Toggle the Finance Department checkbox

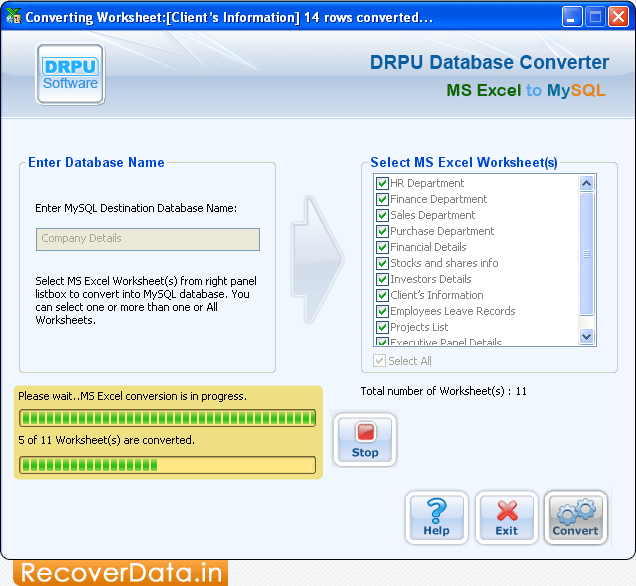[382, 199]
